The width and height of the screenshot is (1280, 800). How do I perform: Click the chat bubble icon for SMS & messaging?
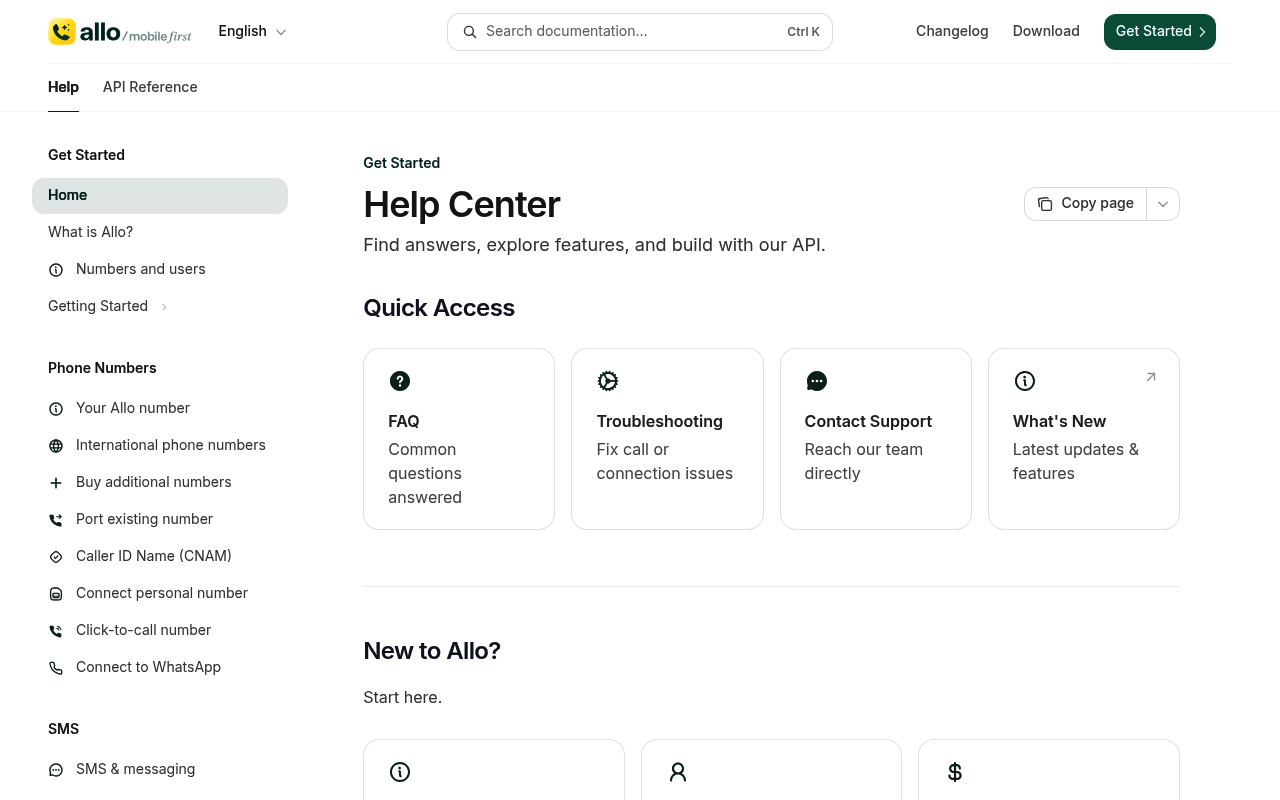click(x=56, y=770)
